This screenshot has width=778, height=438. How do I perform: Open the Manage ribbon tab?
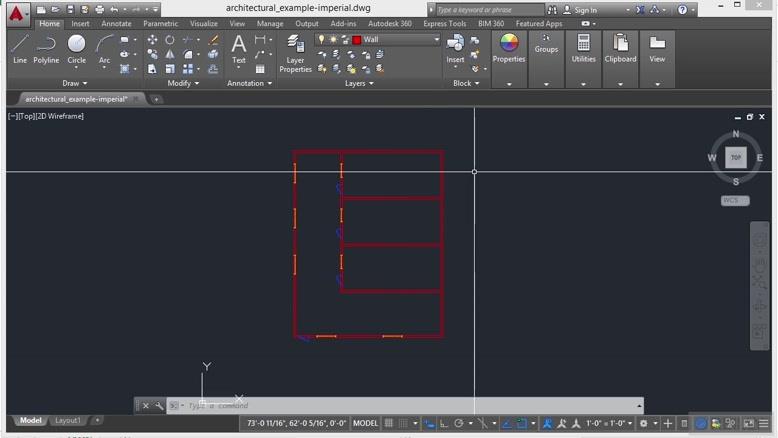click(x=270, y=23)
